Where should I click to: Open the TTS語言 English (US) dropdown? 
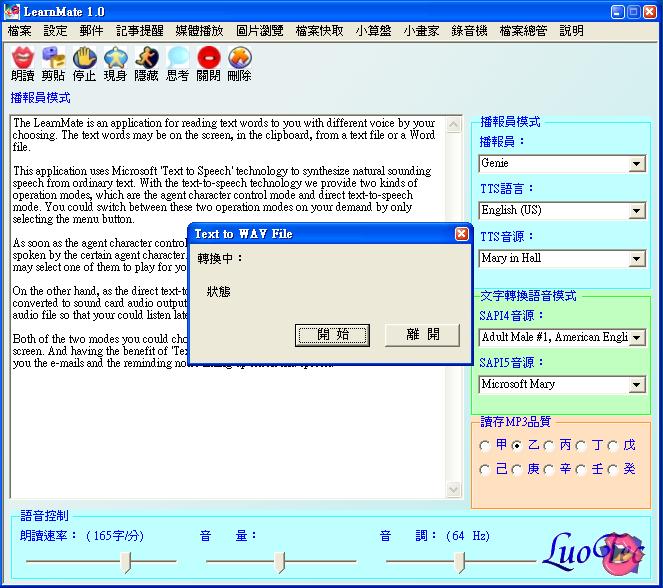tap(636, 211)
